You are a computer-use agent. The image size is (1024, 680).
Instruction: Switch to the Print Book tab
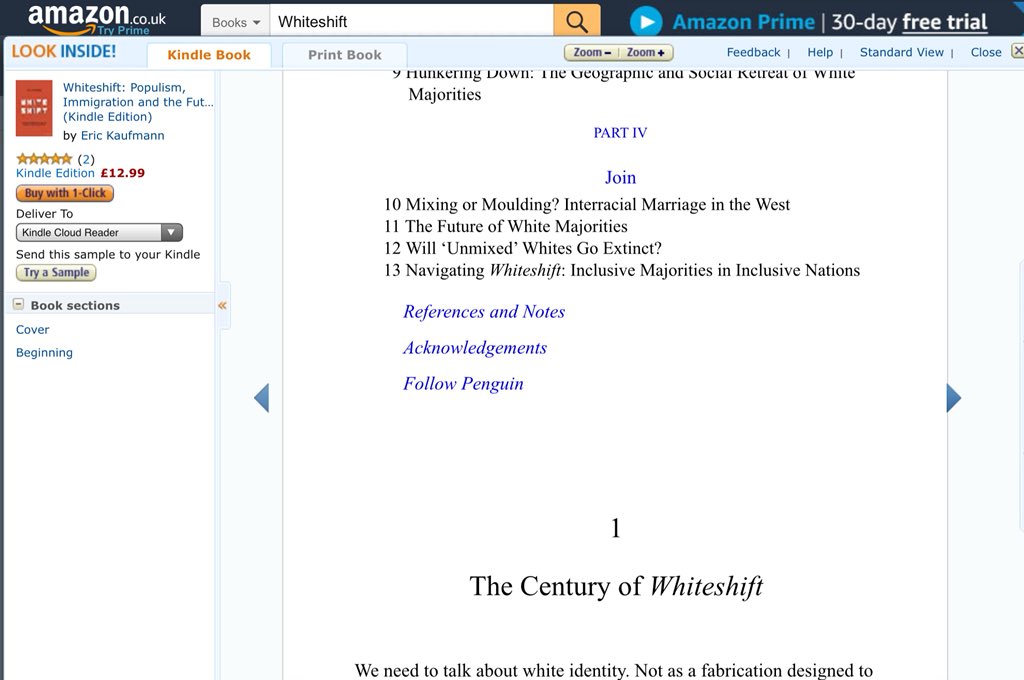tap(345, 55)
